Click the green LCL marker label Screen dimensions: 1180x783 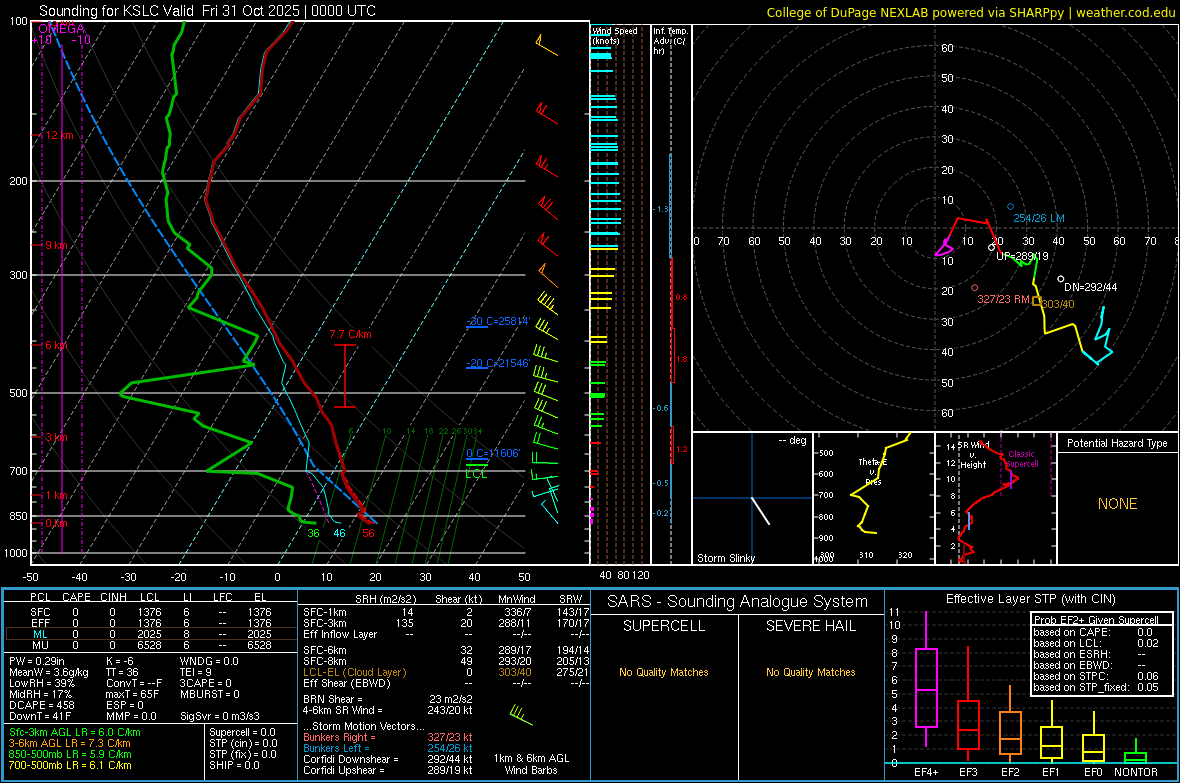[476, 474]
